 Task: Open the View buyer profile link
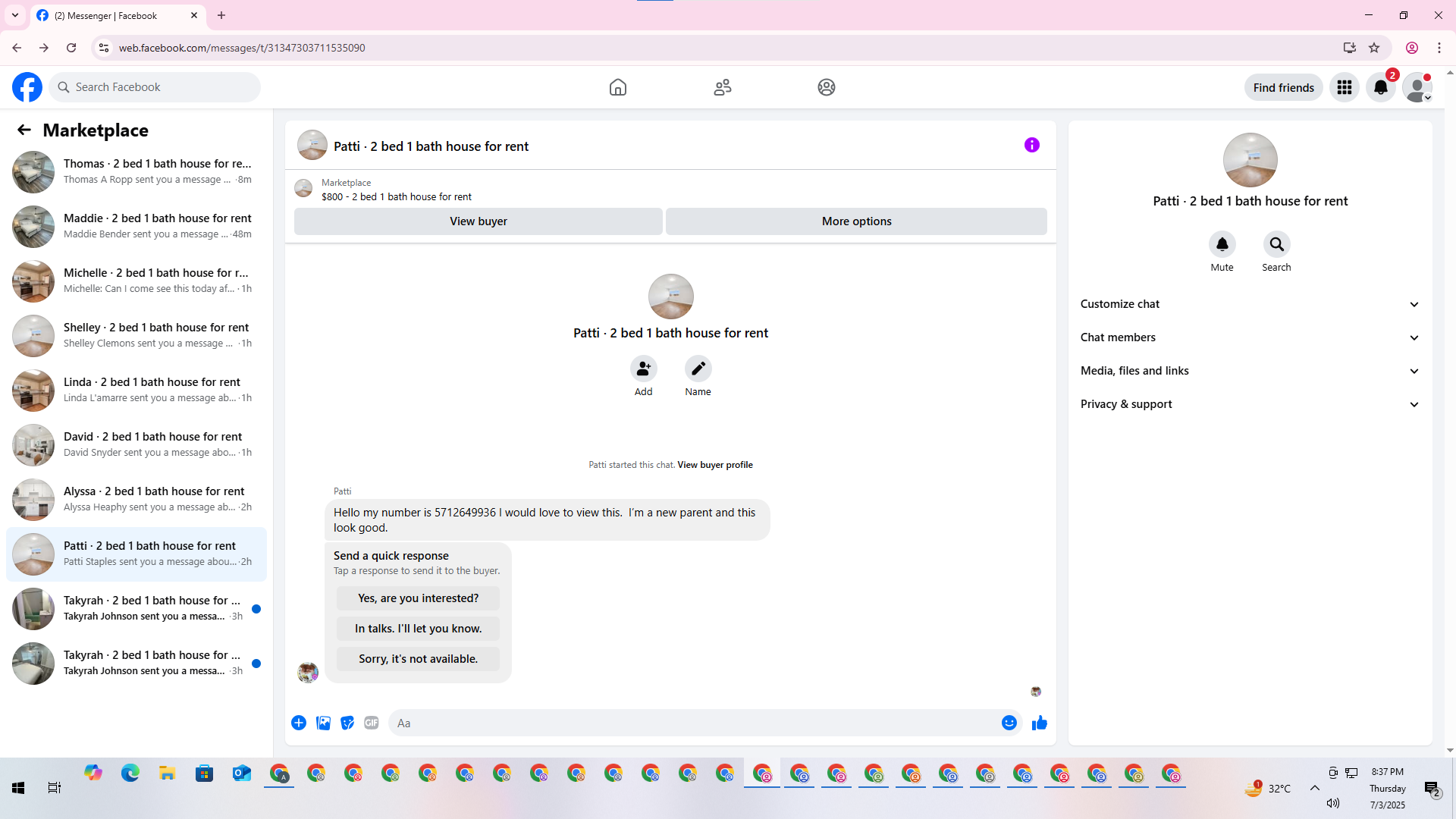(714, 465)
